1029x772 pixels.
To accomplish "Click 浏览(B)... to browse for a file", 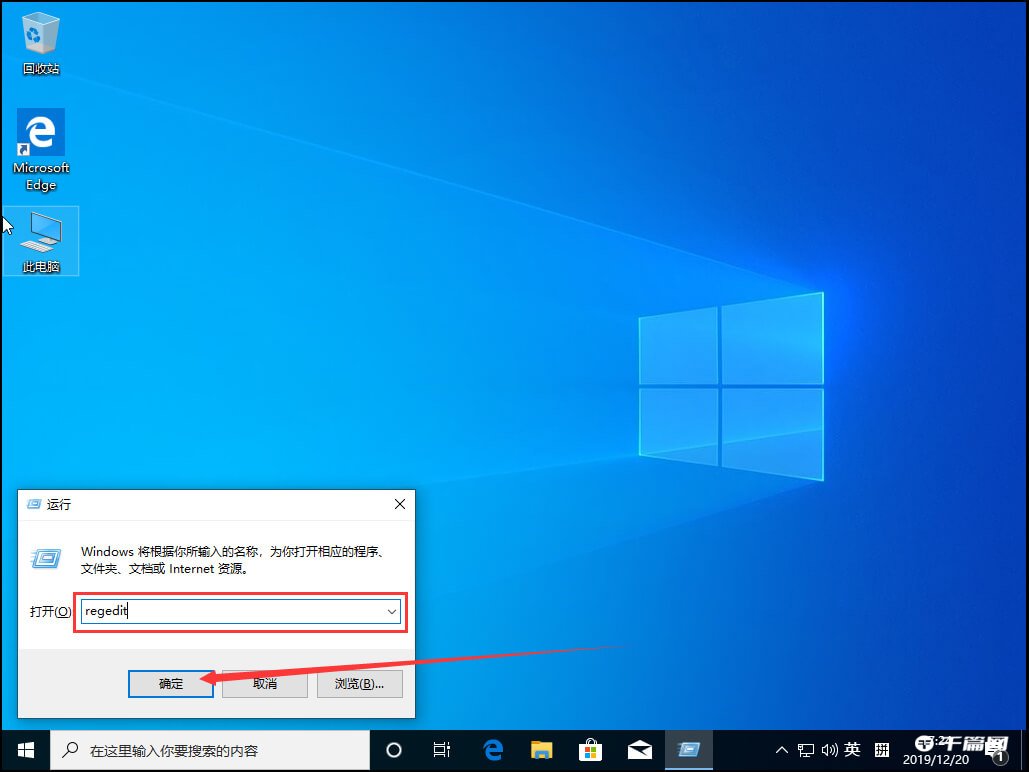I will tap(359, 684).
